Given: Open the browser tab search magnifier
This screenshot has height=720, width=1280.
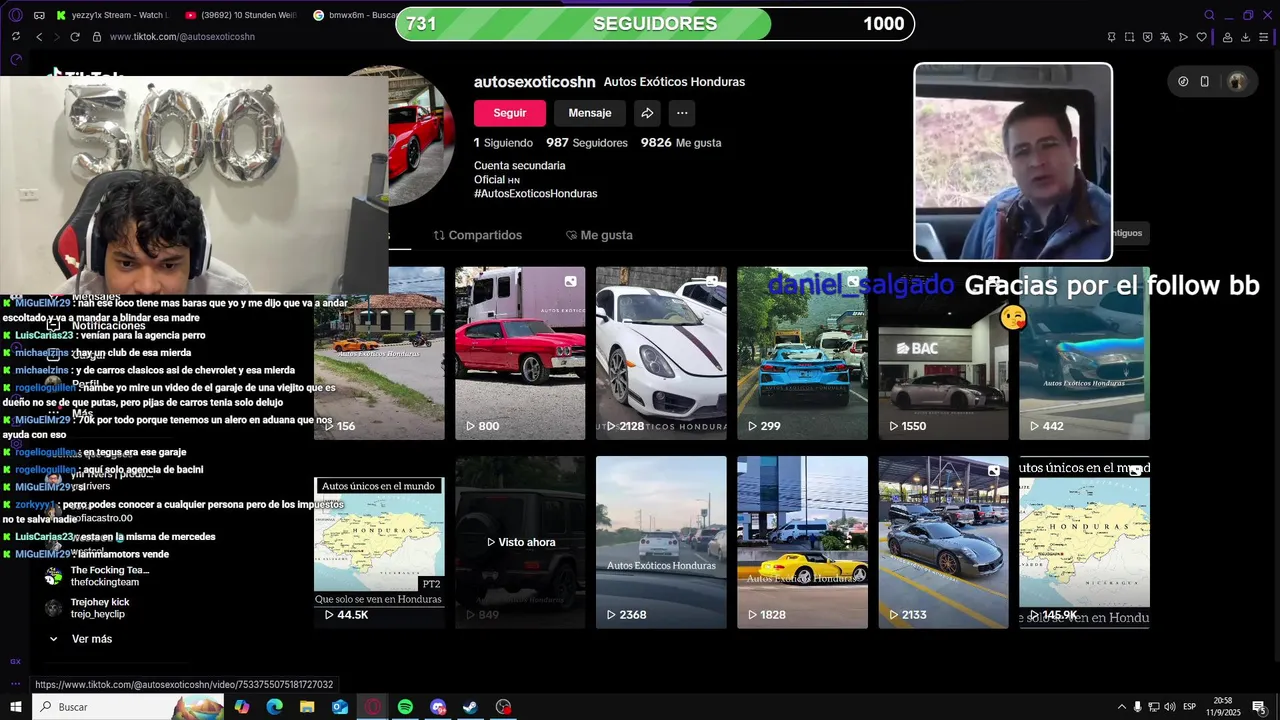Looking at the screenshot, I should [1209, 15].
